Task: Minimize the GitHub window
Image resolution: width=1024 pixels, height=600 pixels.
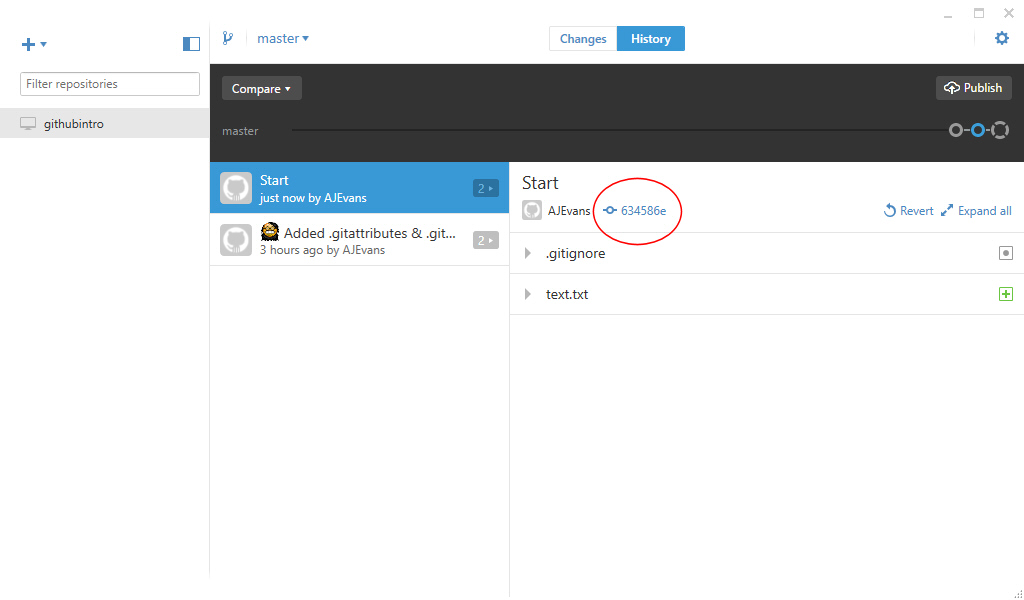Action: [948, 14]
